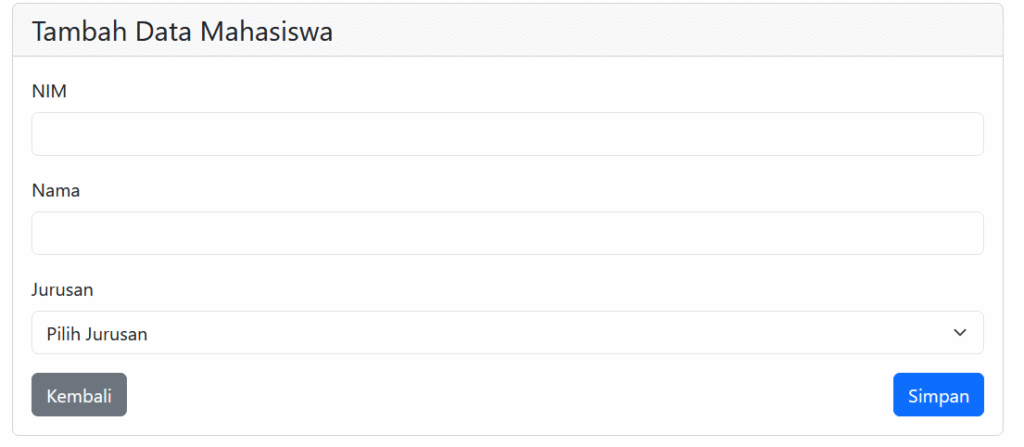Select the Pilih Jurusan placeholder text
The height and width of the screenshot is (447, 1024).
pyautogui.click(x=97, y=334)
